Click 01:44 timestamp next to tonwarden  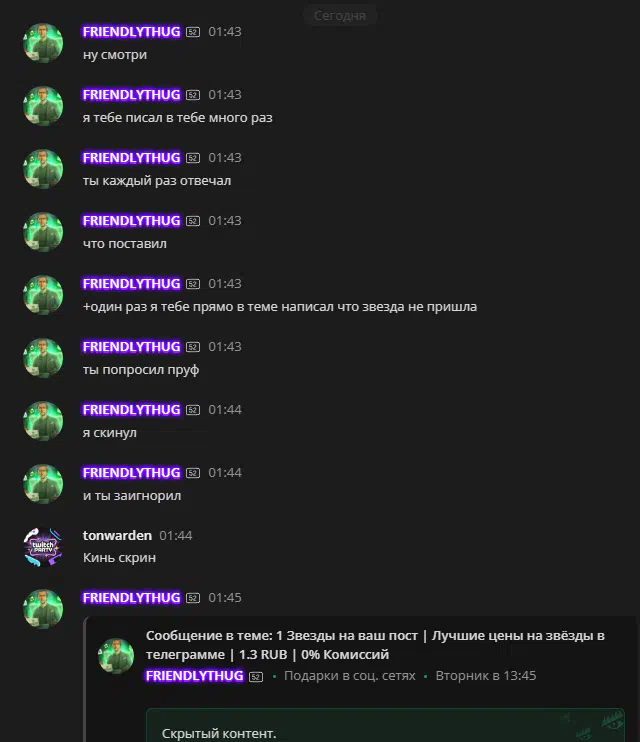point(176,536)
